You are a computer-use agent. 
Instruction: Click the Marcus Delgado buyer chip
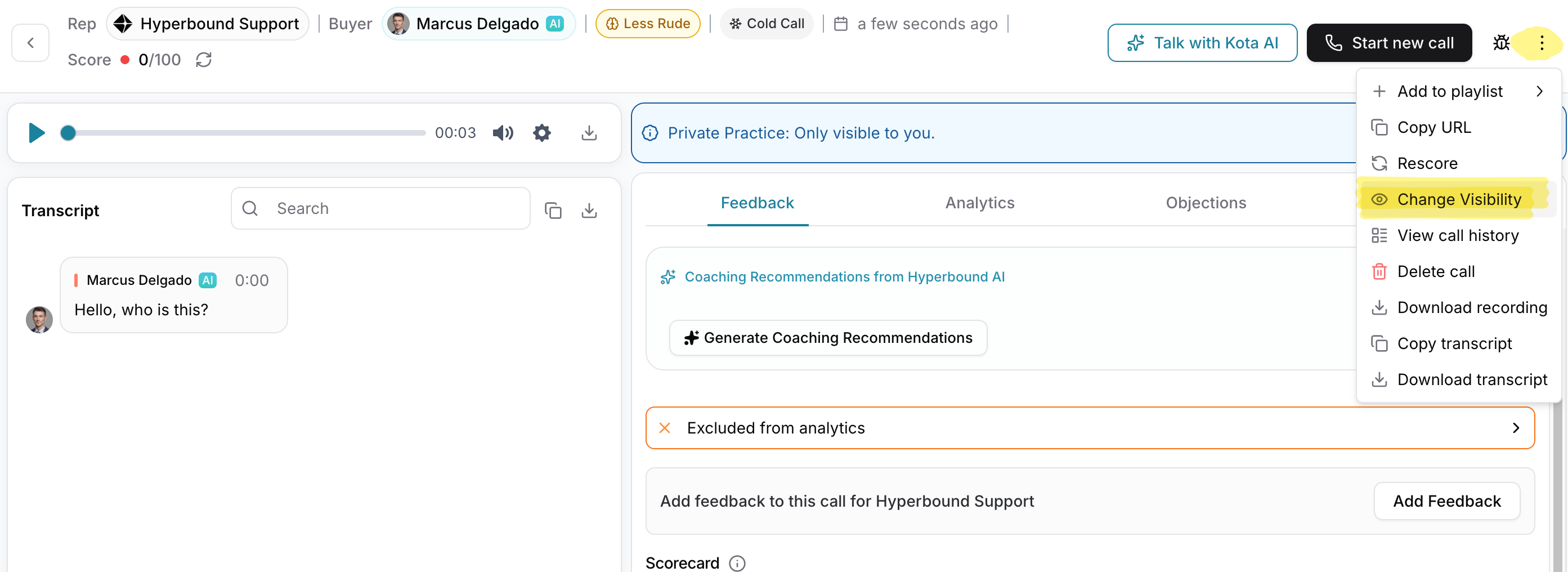pyautogui.click(x=478, y=24)
